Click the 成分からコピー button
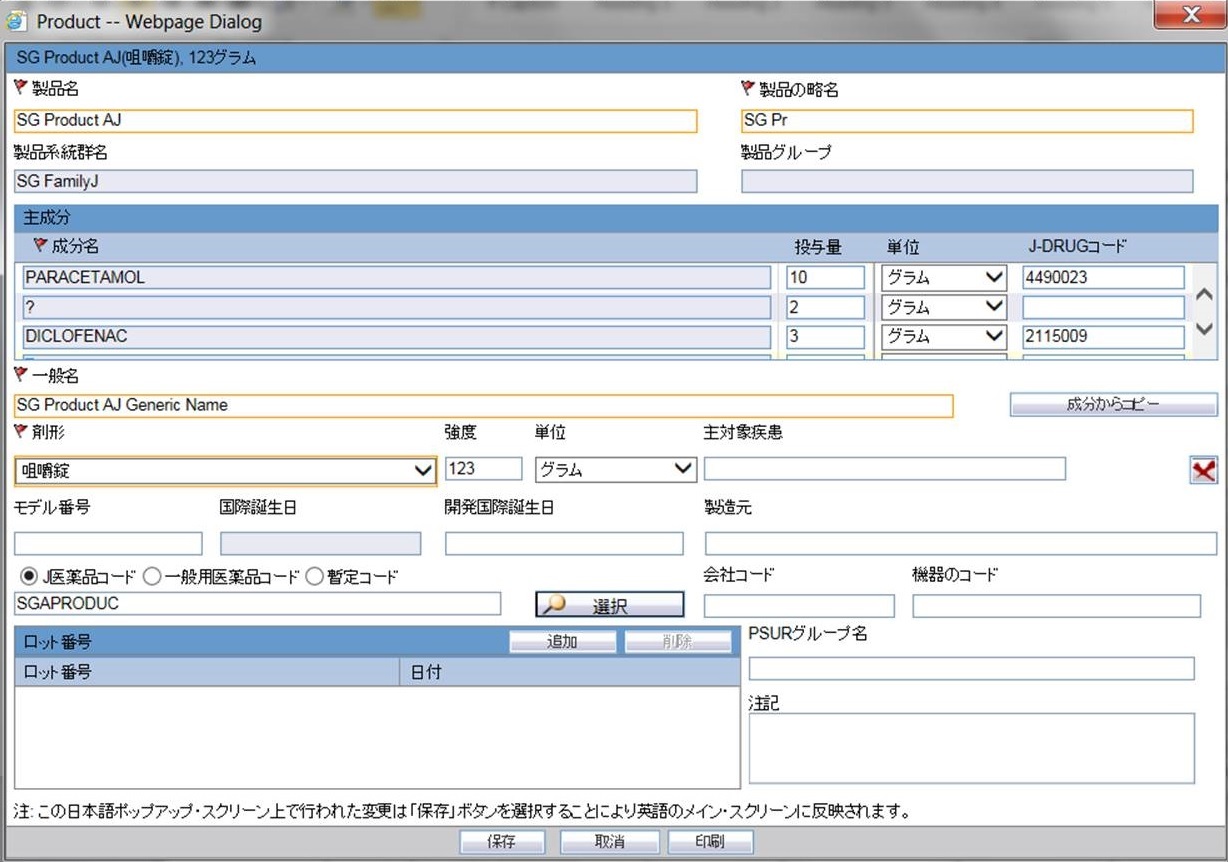The height and width of the screenshot is (862, 1228). click(x=1114, y=405)
